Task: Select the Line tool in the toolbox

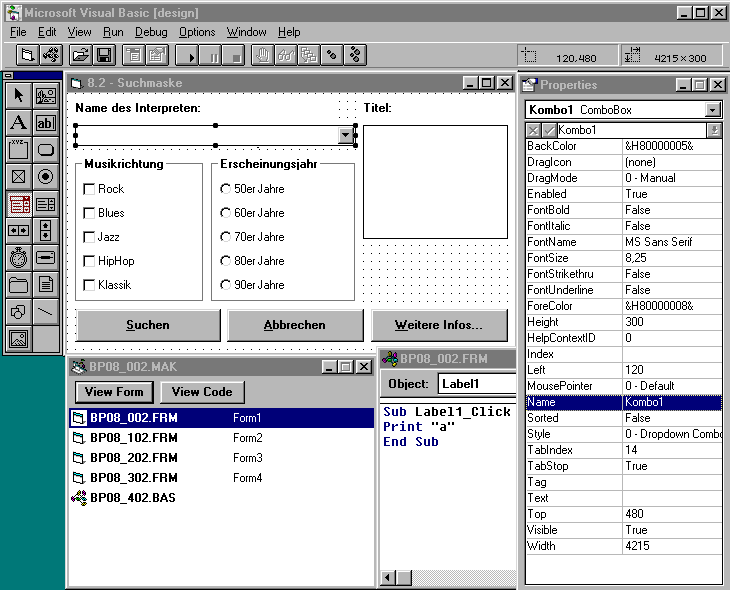Action: point(46,312)
